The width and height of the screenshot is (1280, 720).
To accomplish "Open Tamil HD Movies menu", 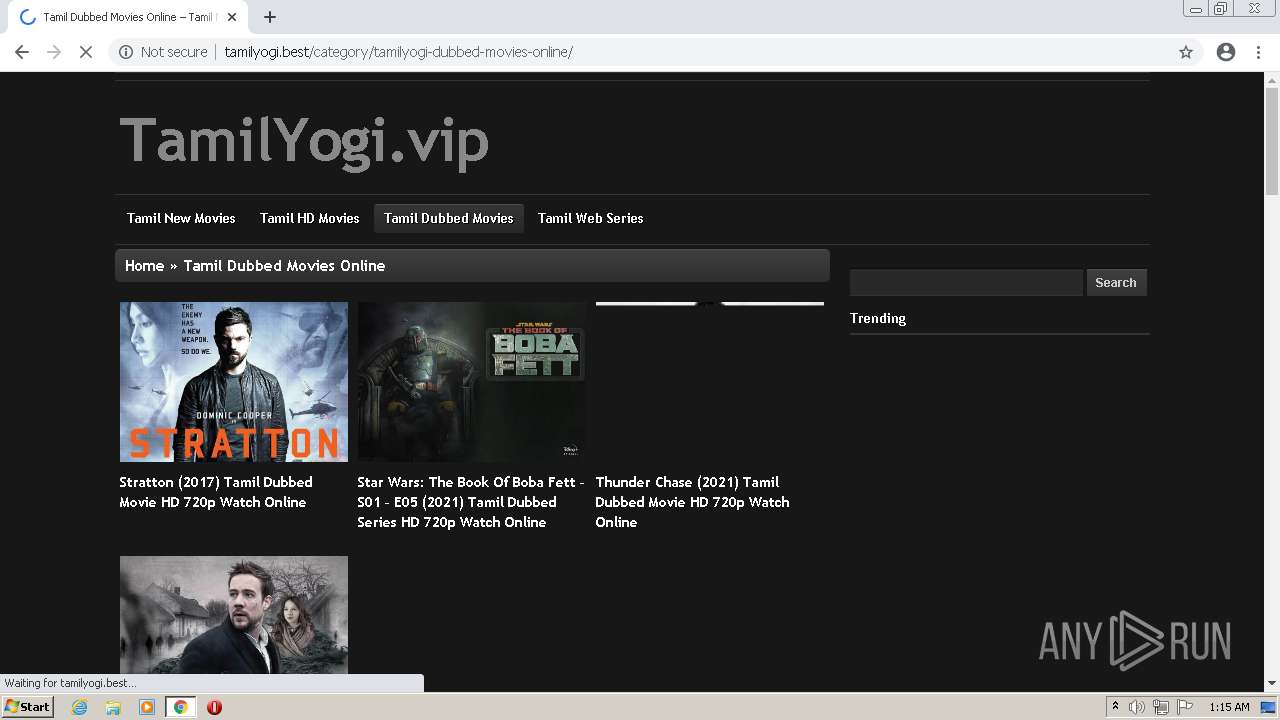I will click(x=309, y=218).
